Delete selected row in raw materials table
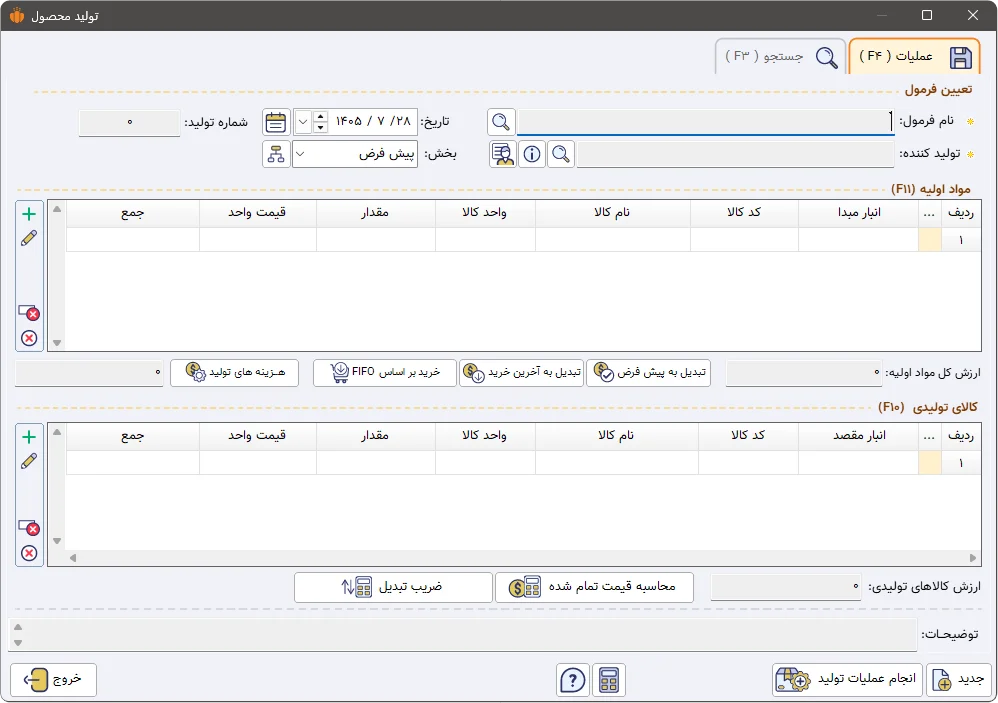 pyautogui.click(x=29, y=312)
